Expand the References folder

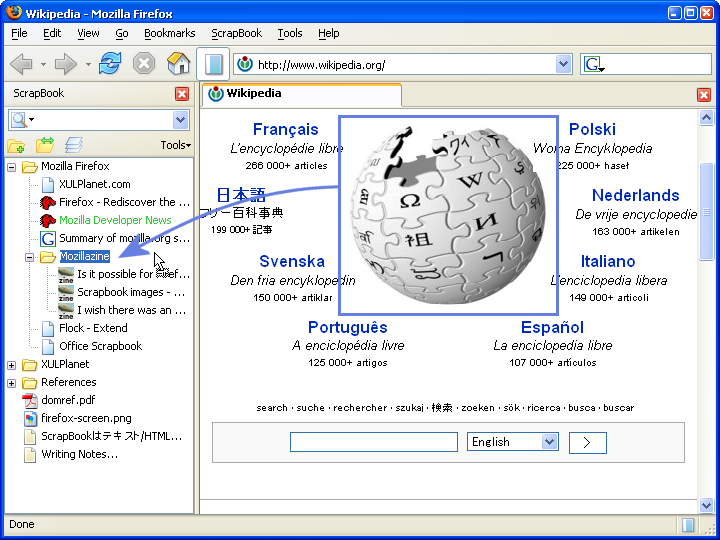click(x=11, y=383)
